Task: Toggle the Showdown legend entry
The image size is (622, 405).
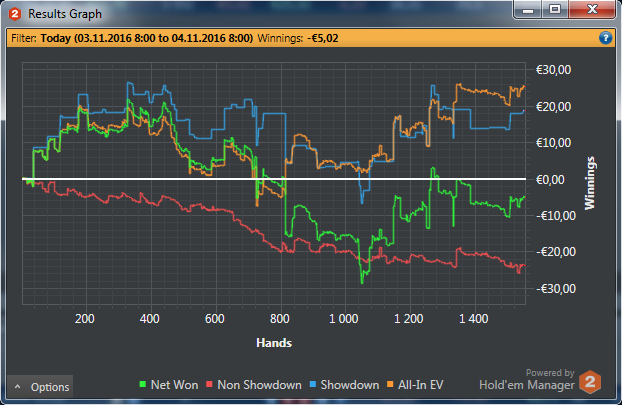Action: point(344,385)
